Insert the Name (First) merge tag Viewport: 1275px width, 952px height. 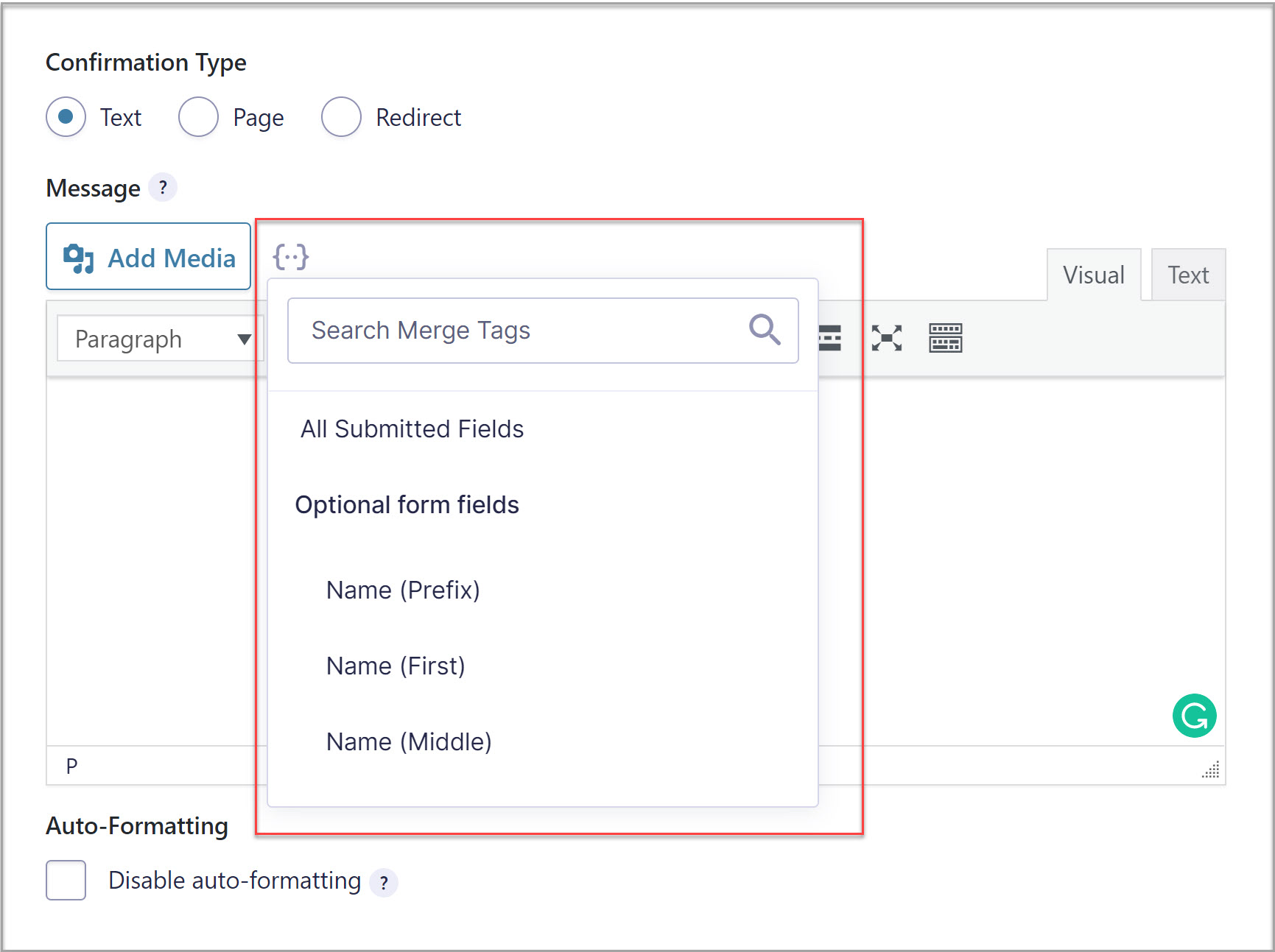[x=396, y=666]
